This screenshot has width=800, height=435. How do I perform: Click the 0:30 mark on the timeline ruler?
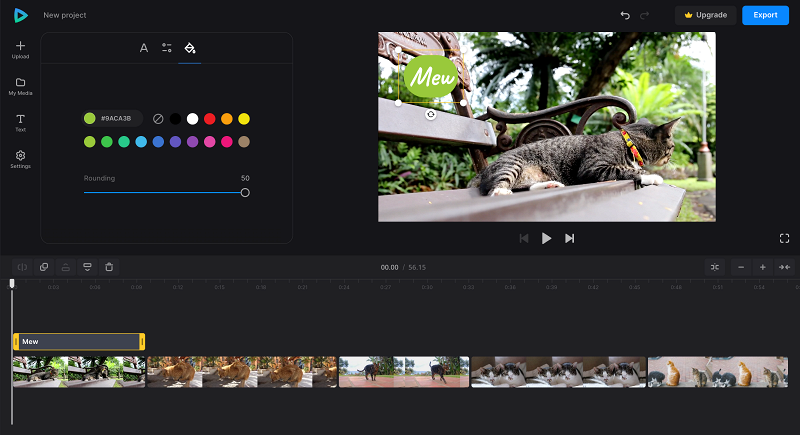click(x=427, y=287)
